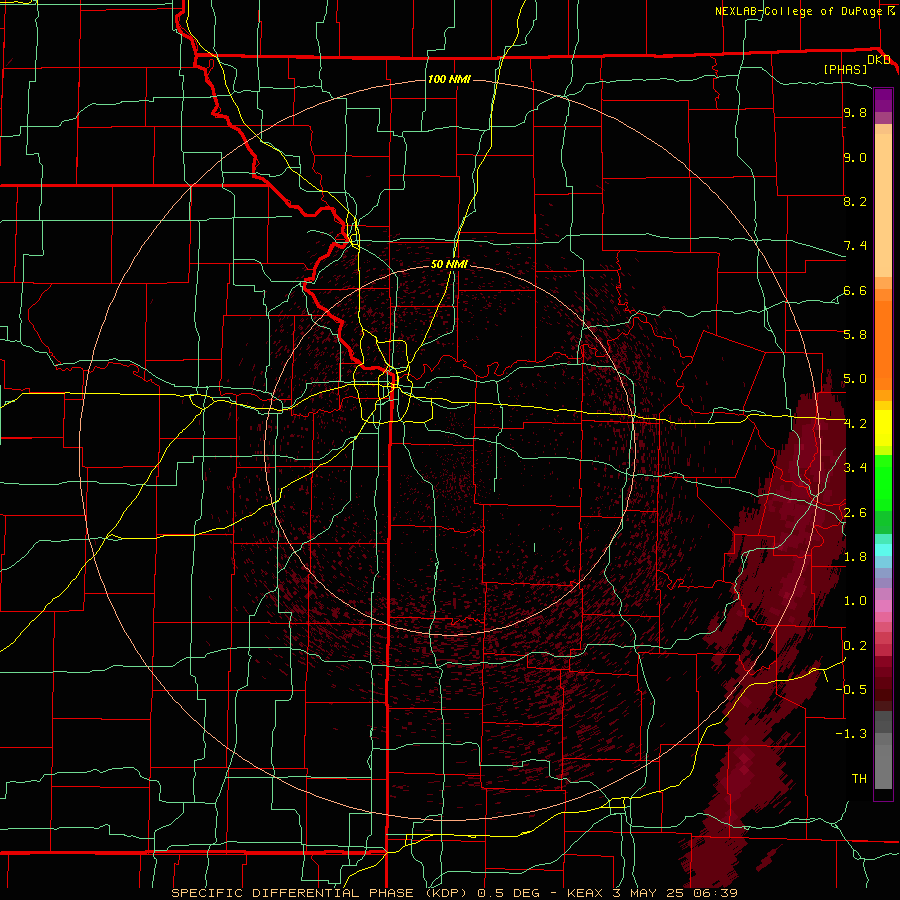Image resolution: width=900 pixels, height=900 pixels.
Task: Click the TH threshold label
Action: [859, 779]
